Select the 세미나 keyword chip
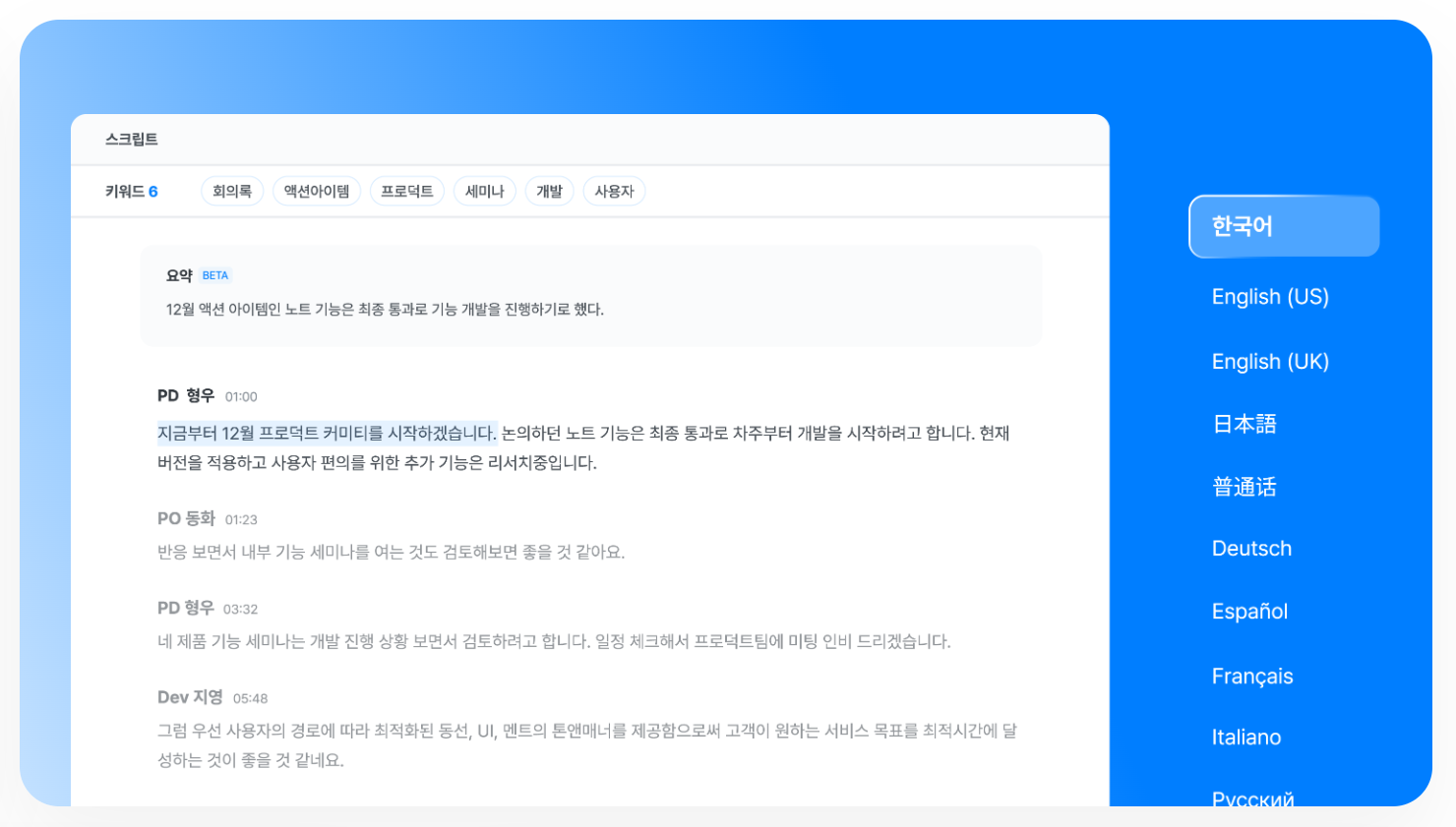Image resolution: width=1456 pixels, height=827 pixels. coord(484,192)
